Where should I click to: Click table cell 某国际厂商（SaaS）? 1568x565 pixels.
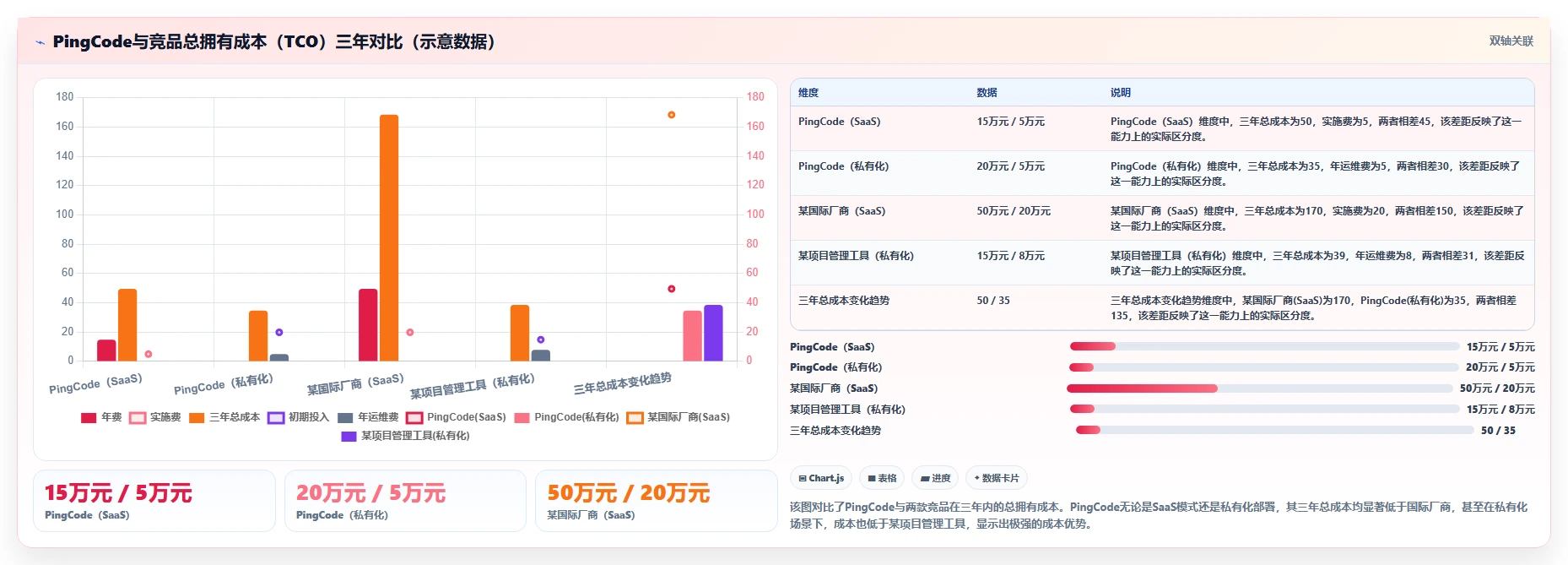(x=841, y=211)
